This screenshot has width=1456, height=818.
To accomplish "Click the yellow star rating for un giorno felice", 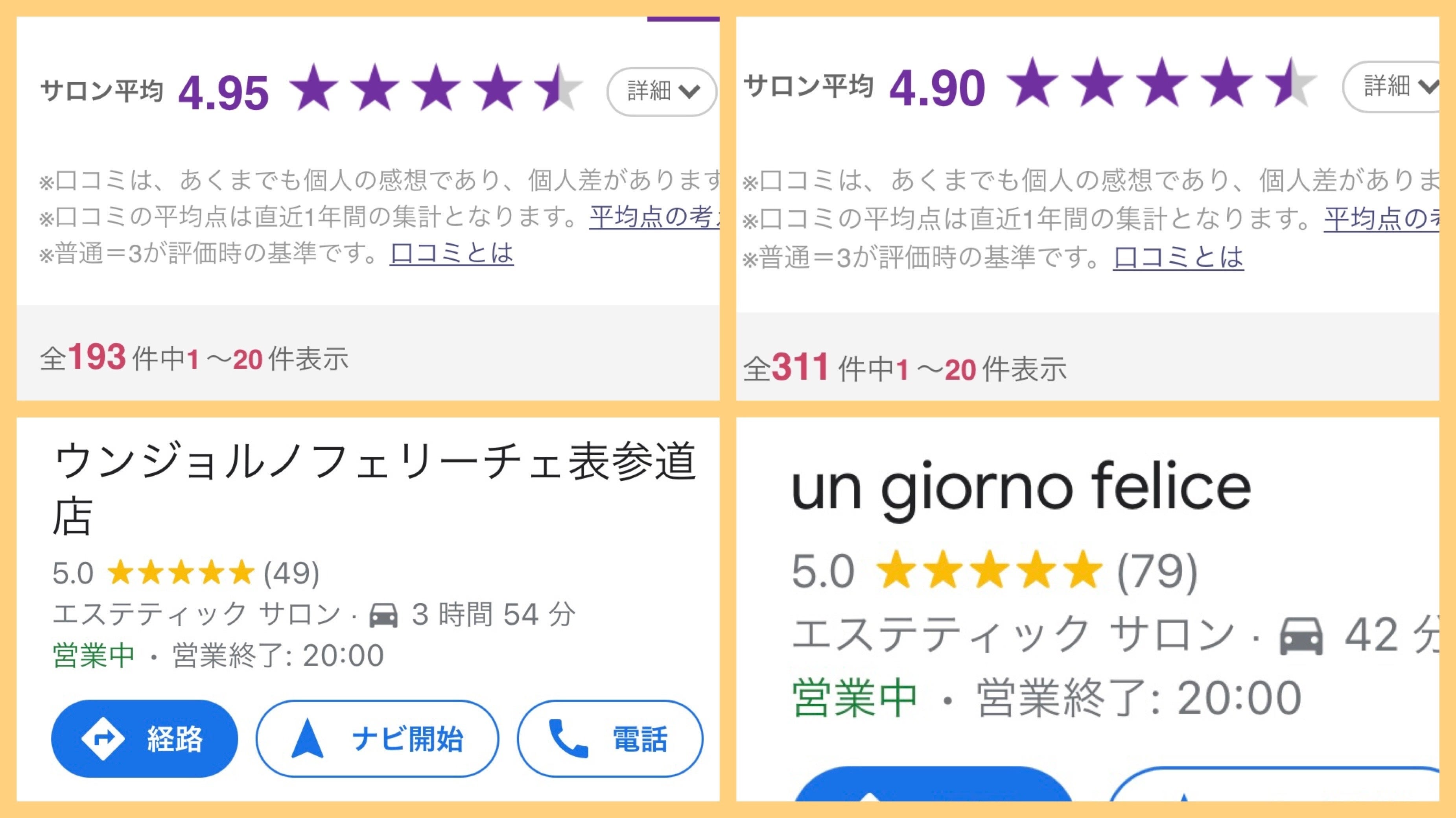I will point(989,571).
